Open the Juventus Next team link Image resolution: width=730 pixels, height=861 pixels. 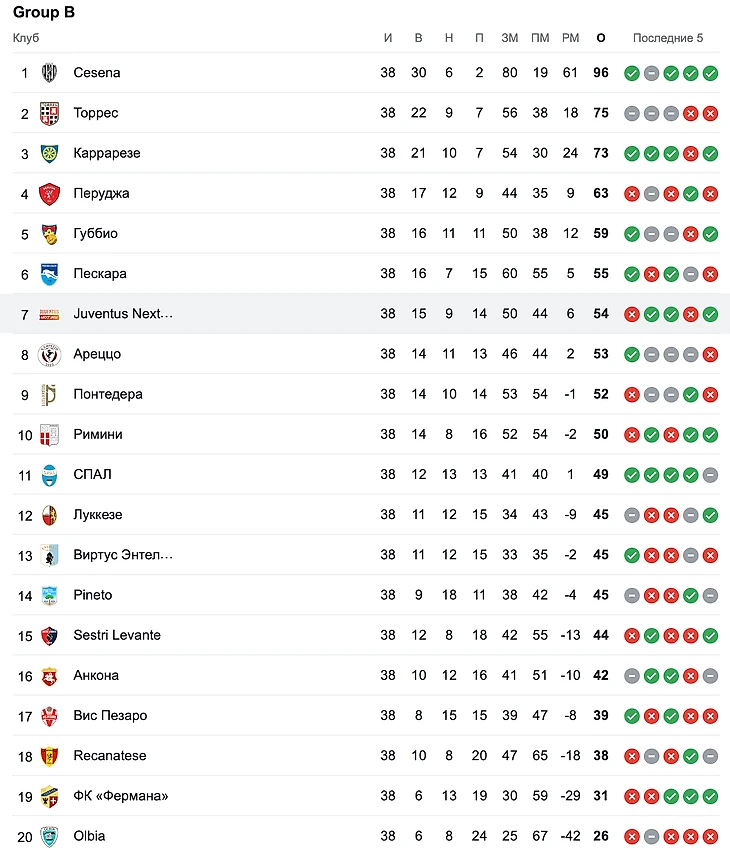[123, 314]
